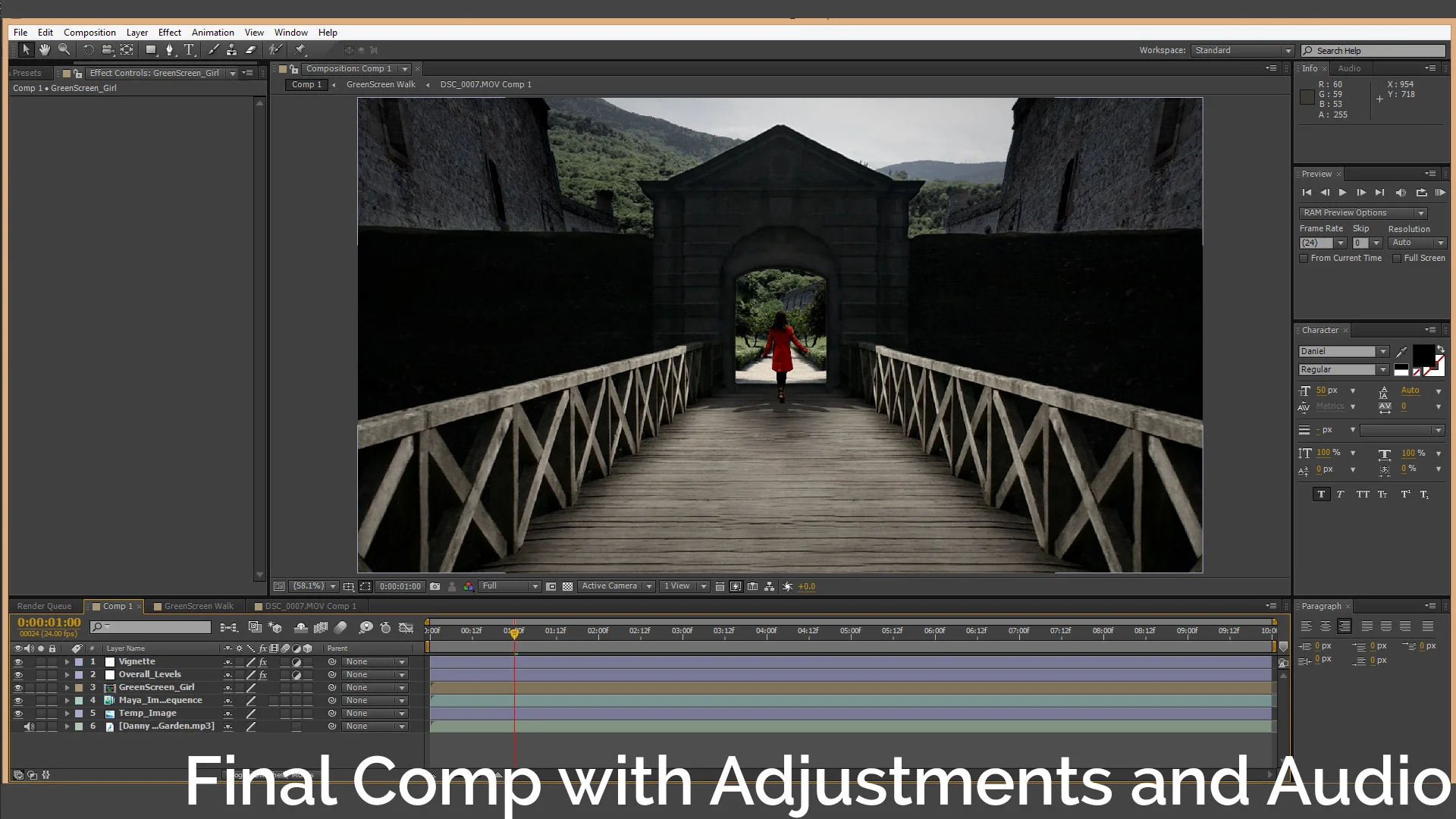Select the Brush tool
Image resolution: width=1456 pixels, height=819 pixels.
point(213,50)
